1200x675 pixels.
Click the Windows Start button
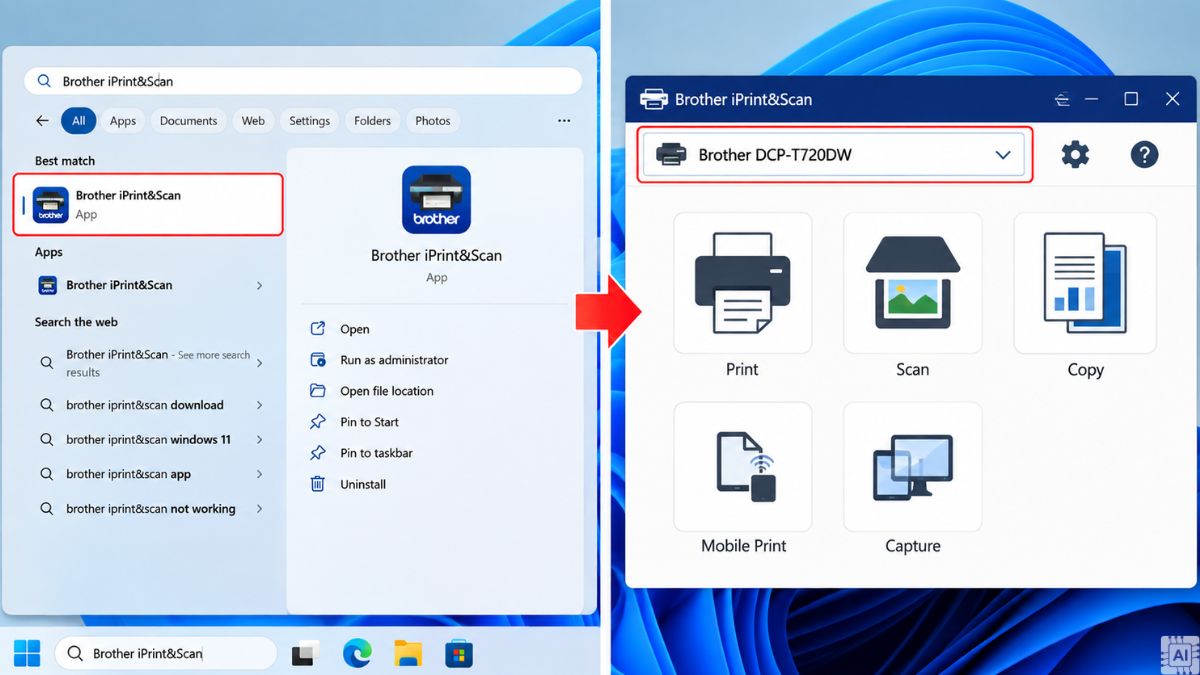(27, 654)
